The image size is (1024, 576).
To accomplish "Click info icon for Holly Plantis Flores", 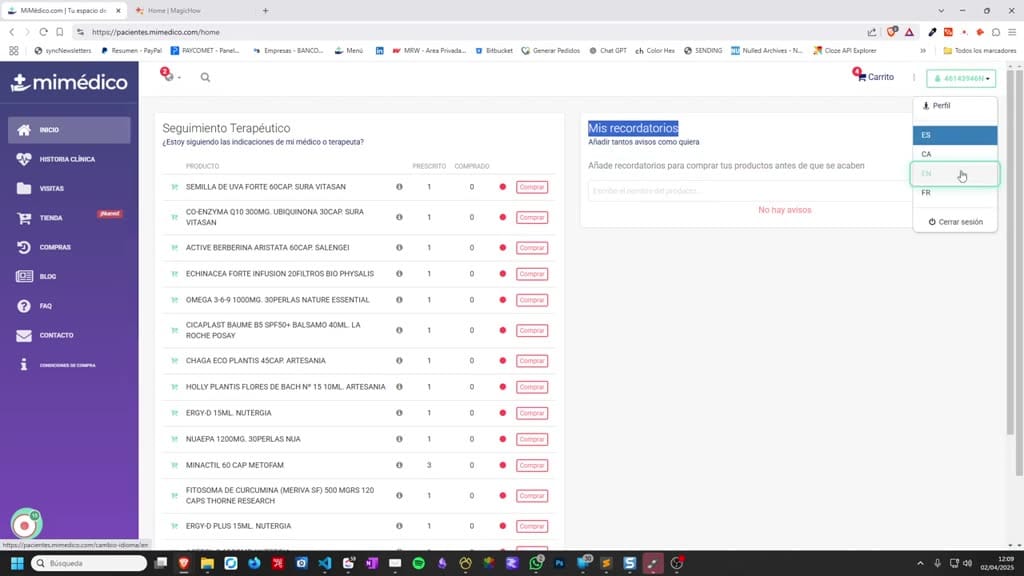I will pos(399,387).
